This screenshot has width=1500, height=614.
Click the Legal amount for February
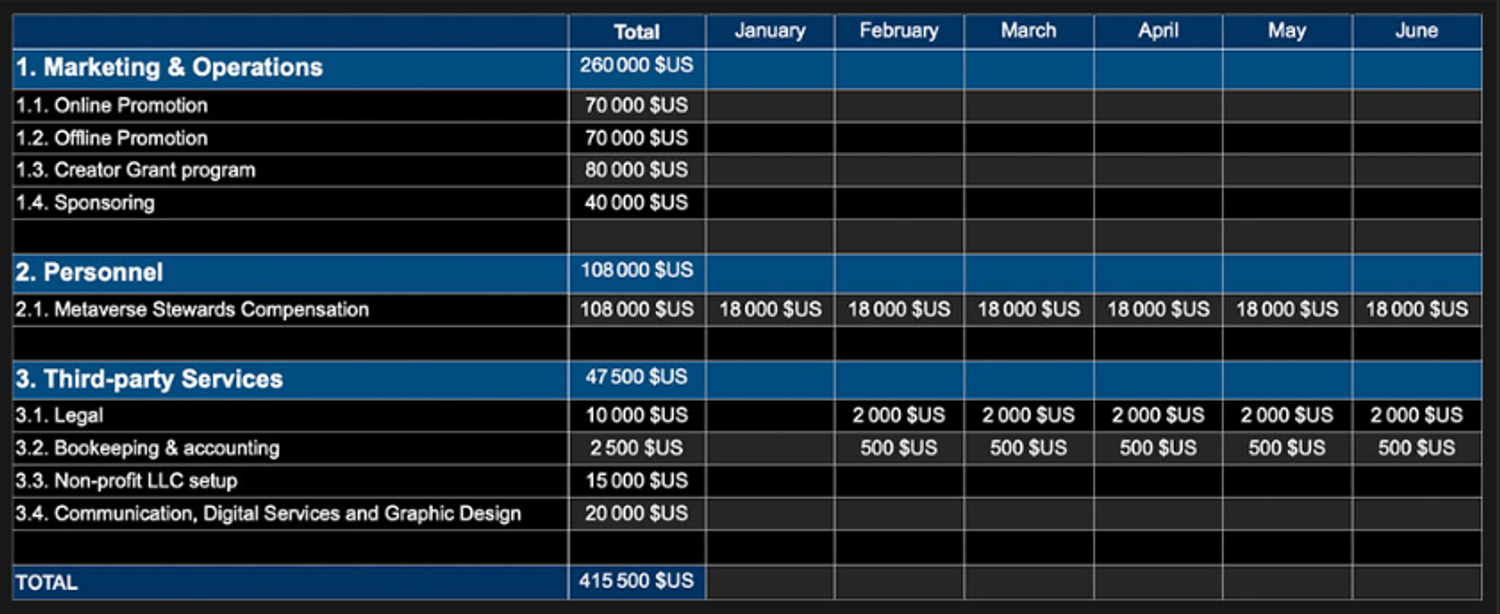point(899,415)
